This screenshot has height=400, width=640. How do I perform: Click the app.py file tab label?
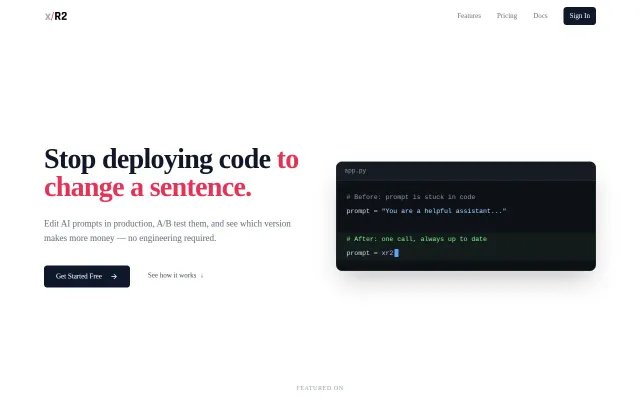pyautogui.click(x=356, y=171)
